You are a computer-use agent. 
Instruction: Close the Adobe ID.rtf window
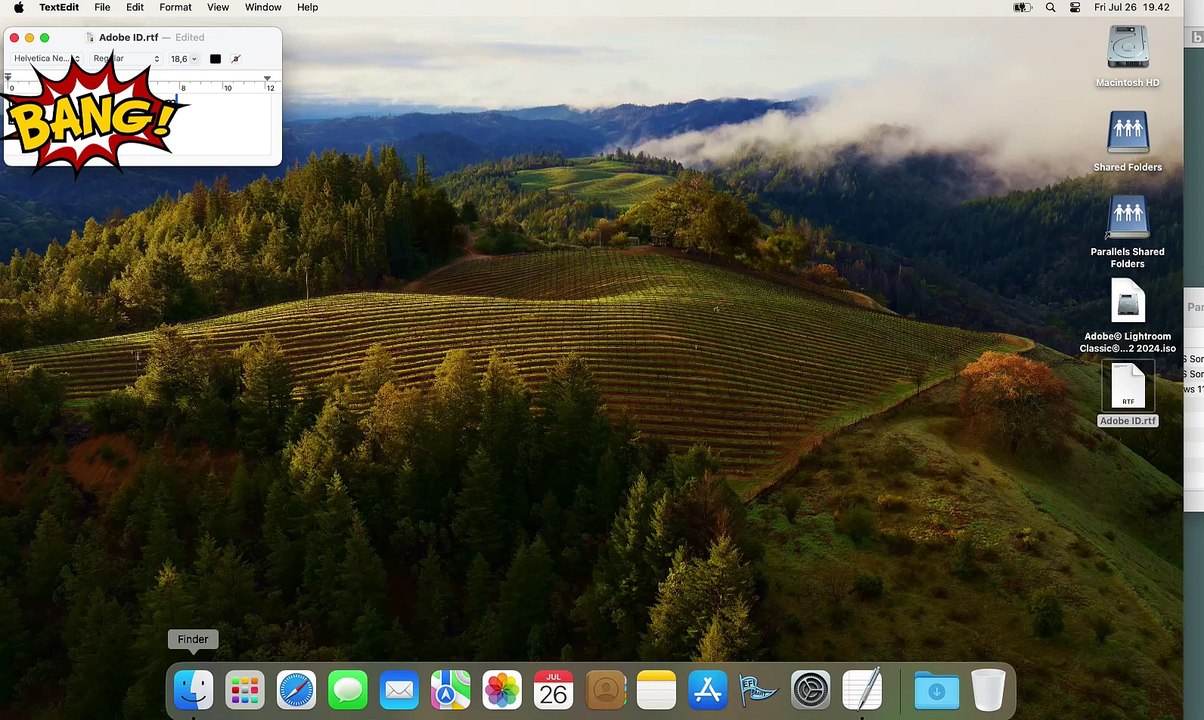[14, 37]
